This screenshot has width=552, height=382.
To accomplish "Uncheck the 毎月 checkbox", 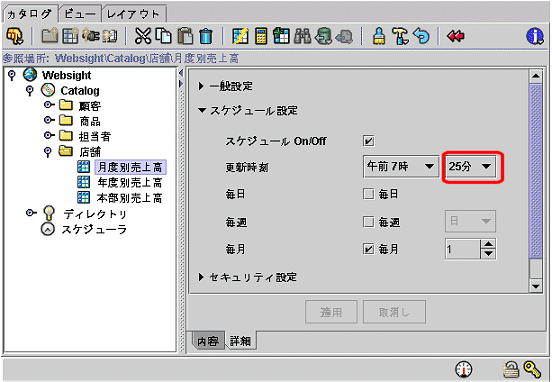I will 369,249.
